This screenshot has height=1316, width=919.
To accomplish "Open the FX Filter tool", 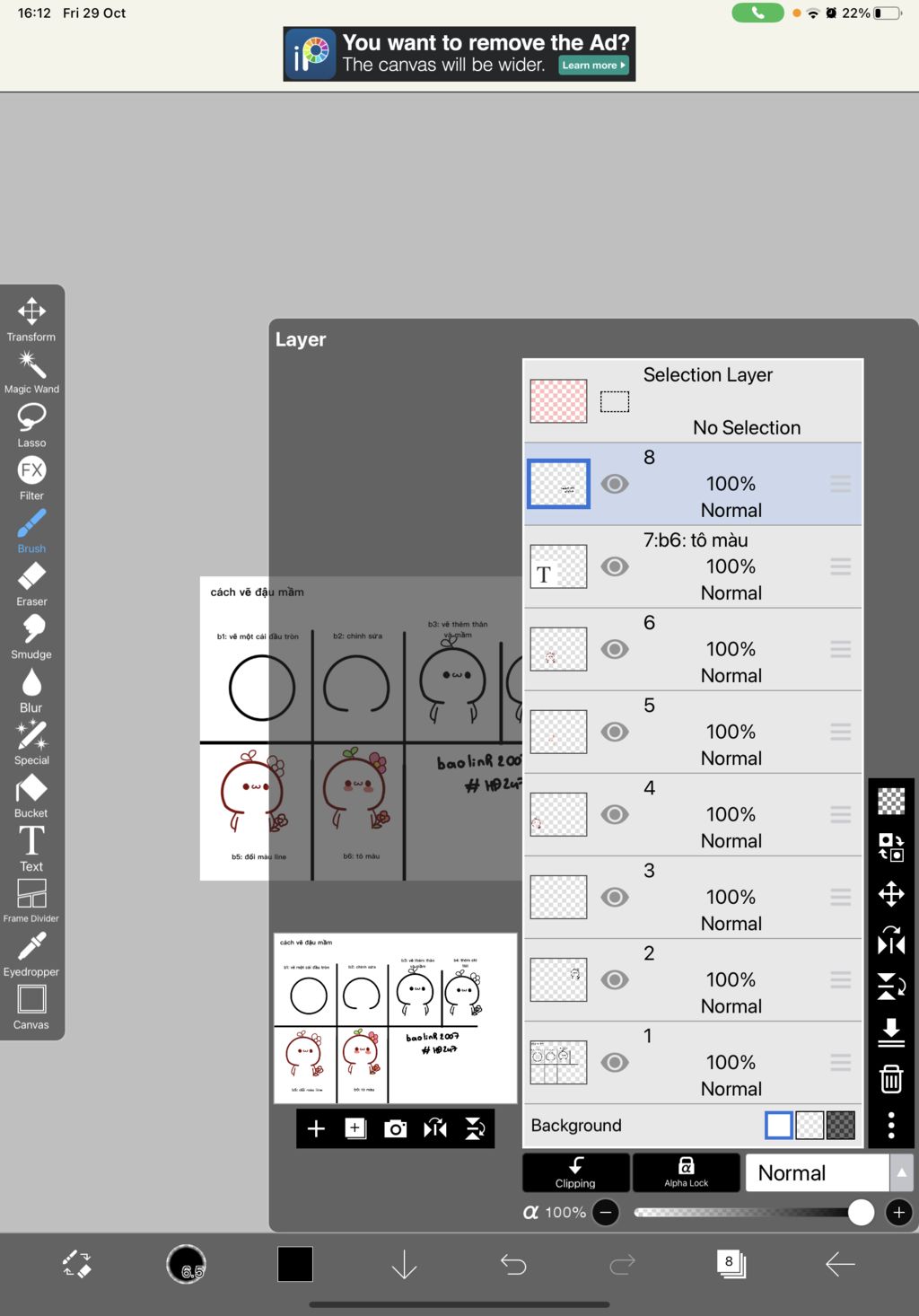I will [x=31, y=478].
